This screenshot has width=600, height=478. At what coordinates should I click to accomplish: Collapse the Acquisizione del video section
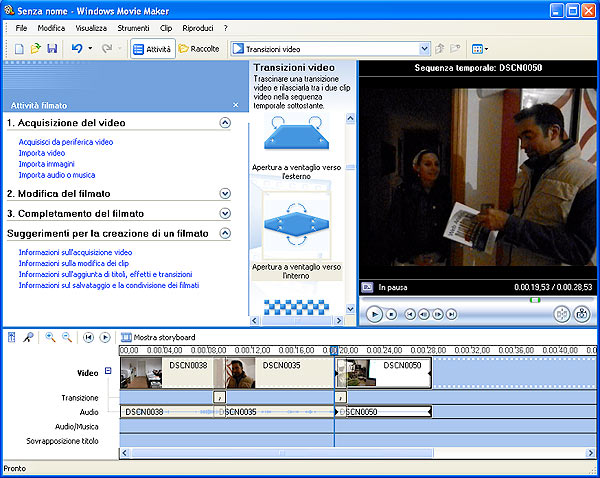pos(225,123)
